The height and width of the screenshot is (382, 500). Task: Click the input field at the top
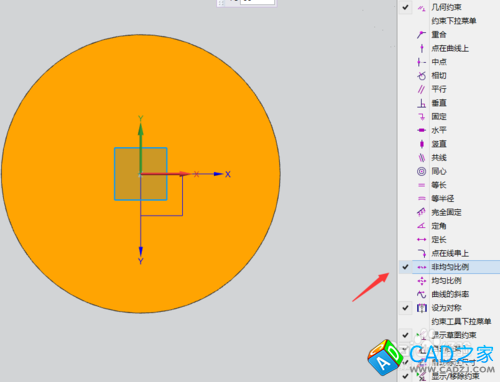[257, 2]
